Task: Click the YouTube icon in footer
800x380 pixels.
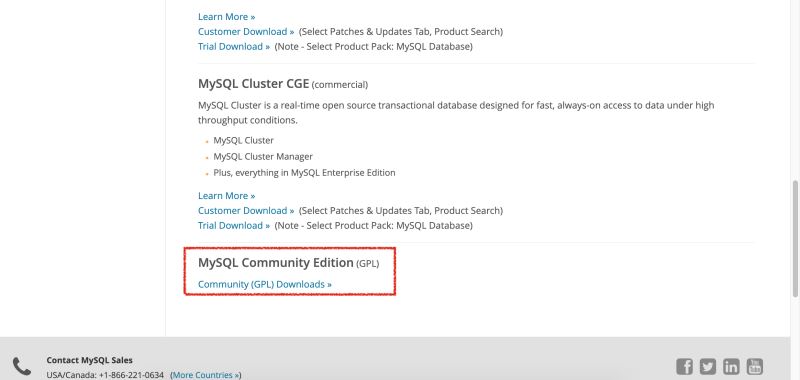Action: coord(755,366)
